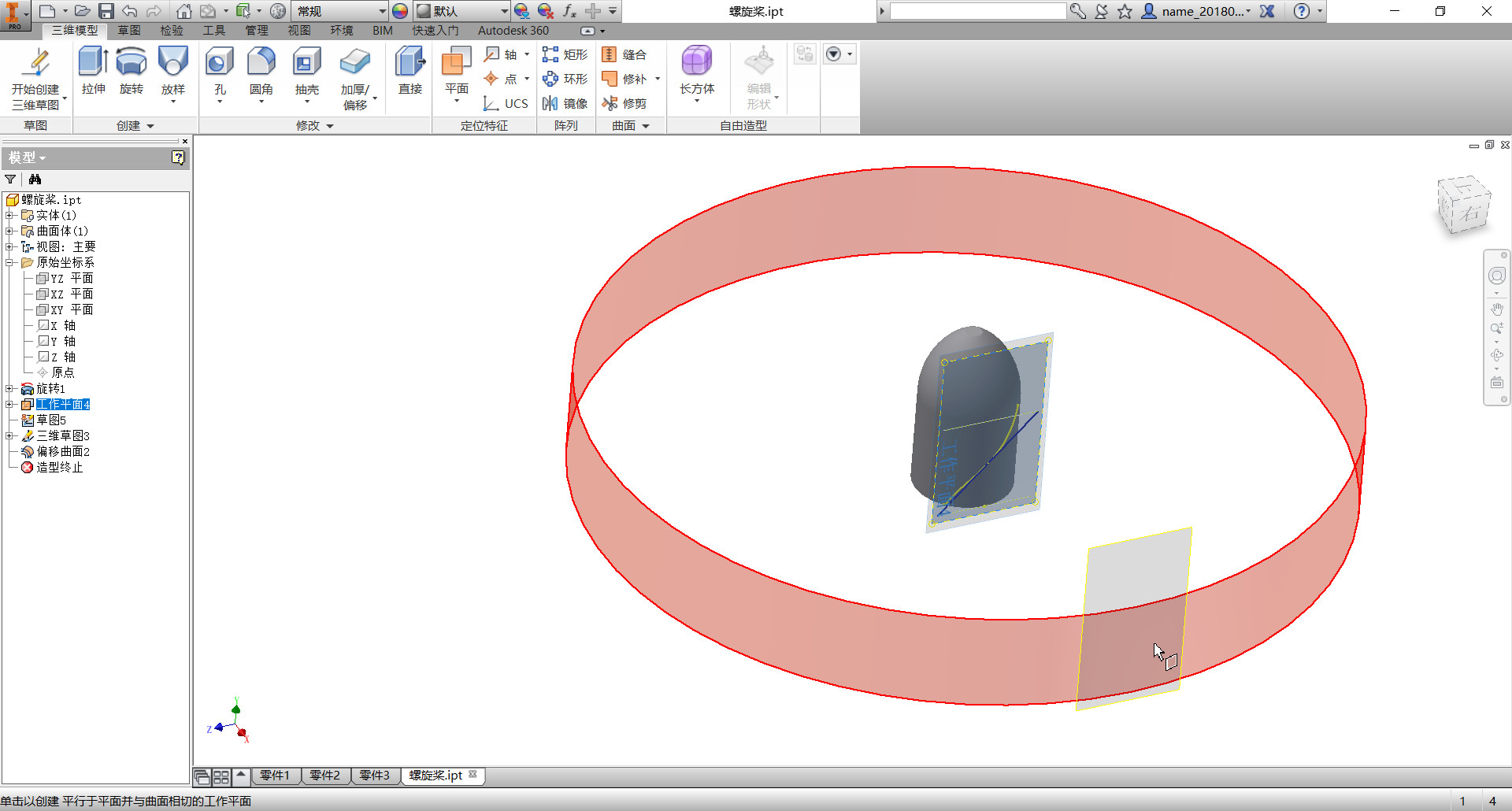Click the search input field

[978, 11]
